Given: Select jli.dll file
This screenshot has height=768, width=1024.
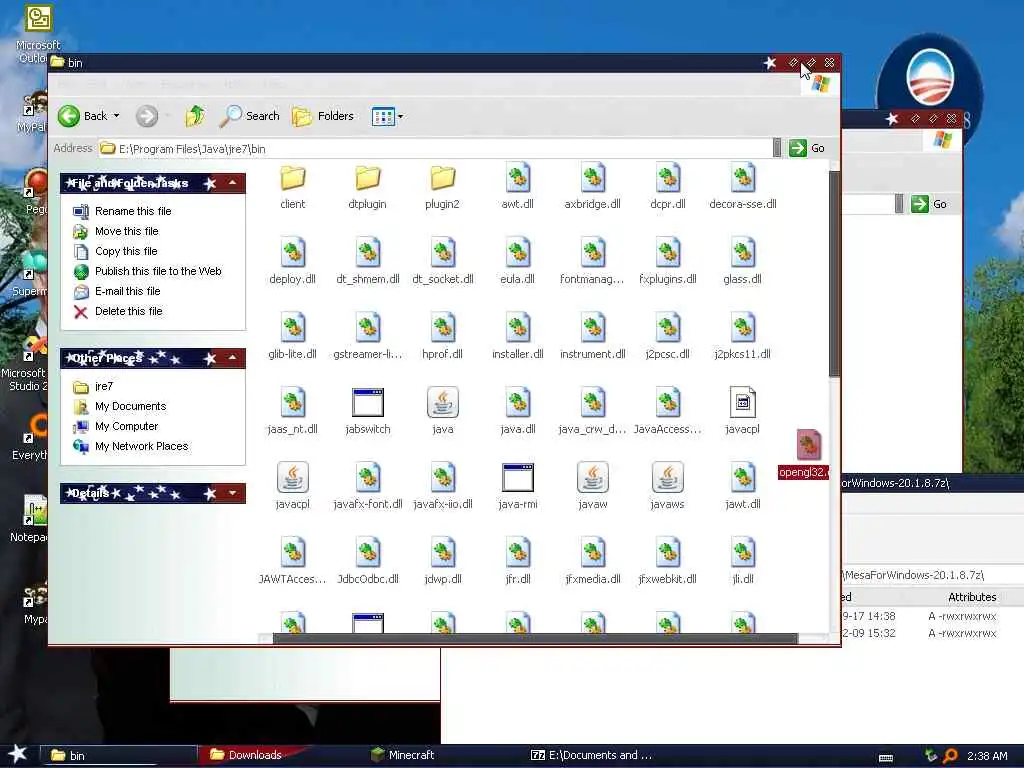Looking at the screenshot, I should click(x=743, y=562).
